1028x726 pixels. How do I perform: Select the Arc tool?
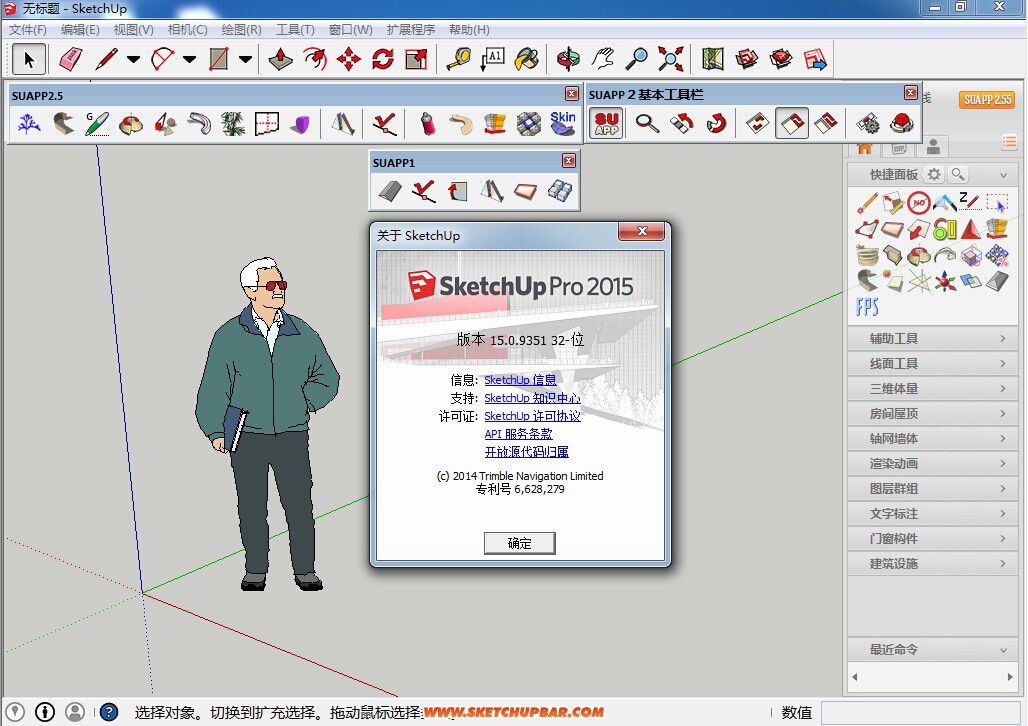pos(163,59)
